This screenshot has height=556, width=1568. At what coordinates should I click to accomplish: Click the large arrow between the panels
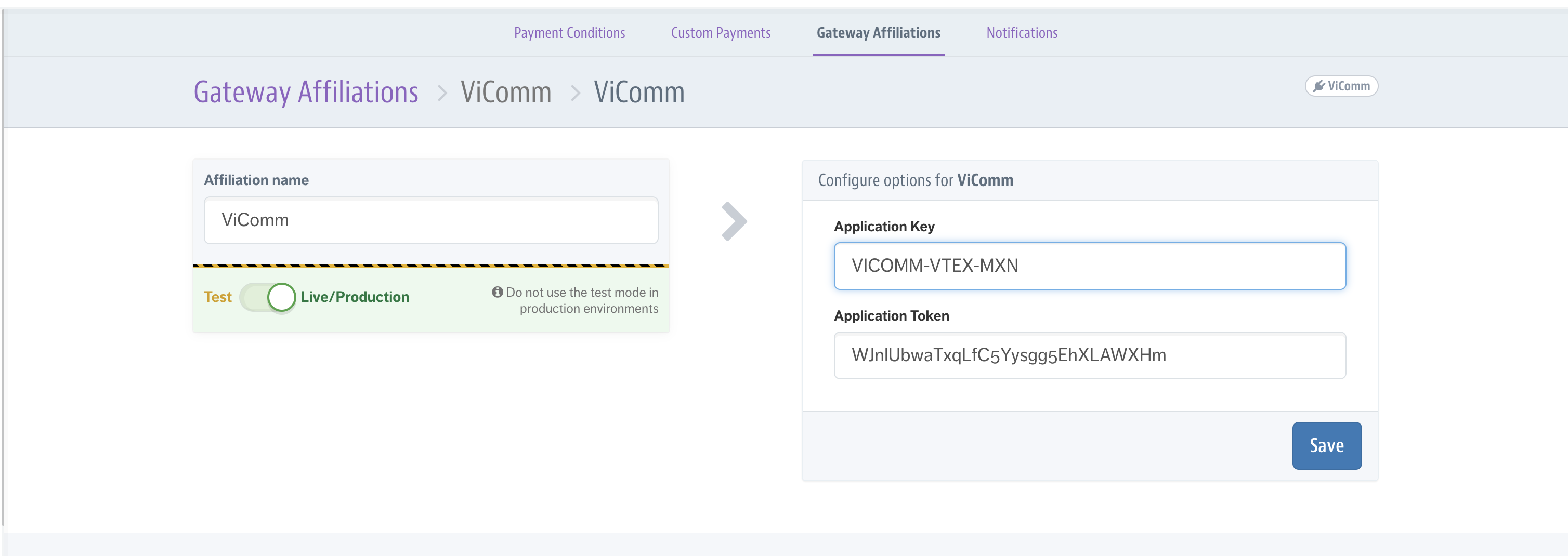click(734, 221)
